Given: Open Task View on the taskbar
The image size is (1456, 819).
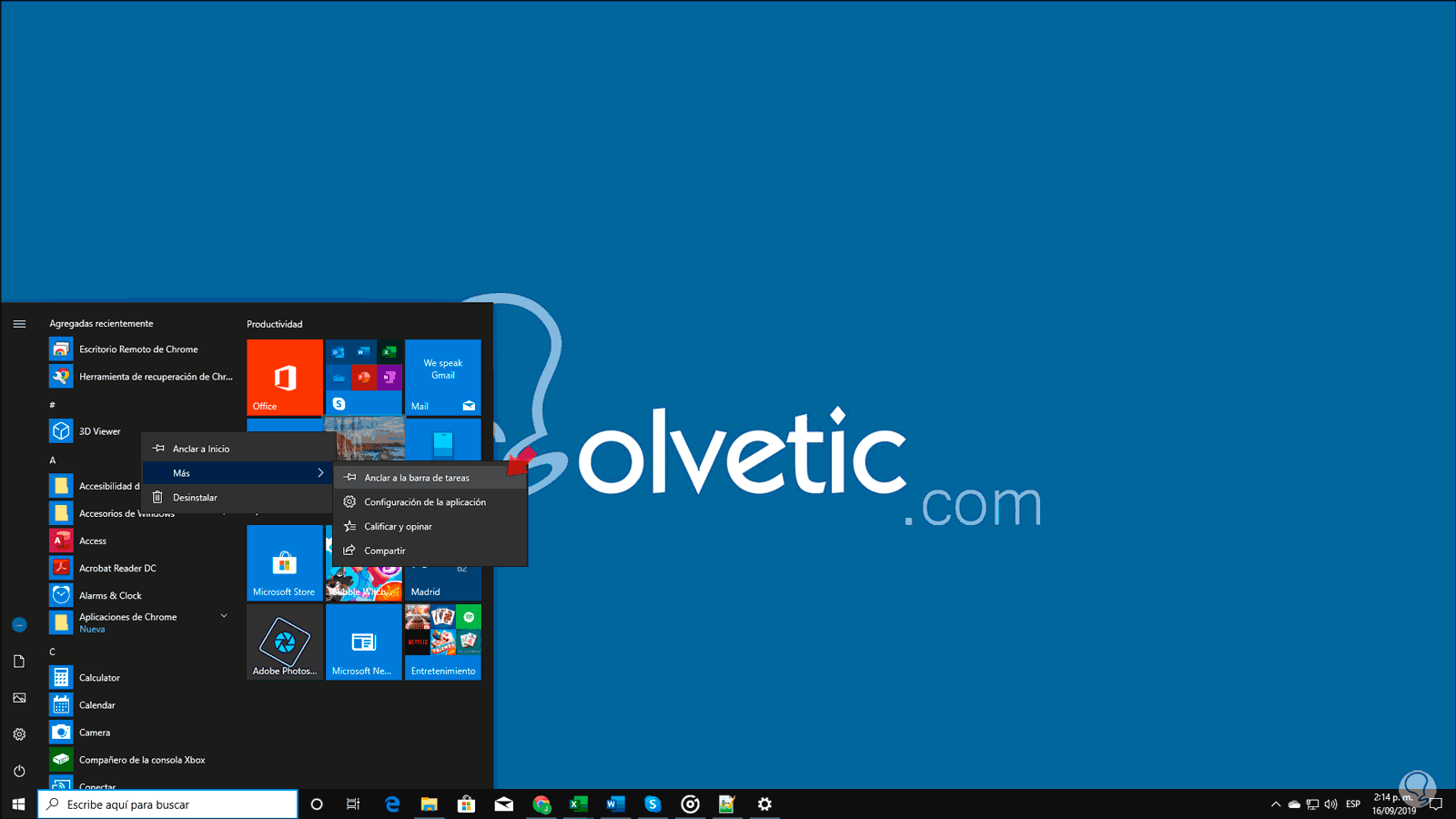Looking at the screenshot, I should point(353,804).
